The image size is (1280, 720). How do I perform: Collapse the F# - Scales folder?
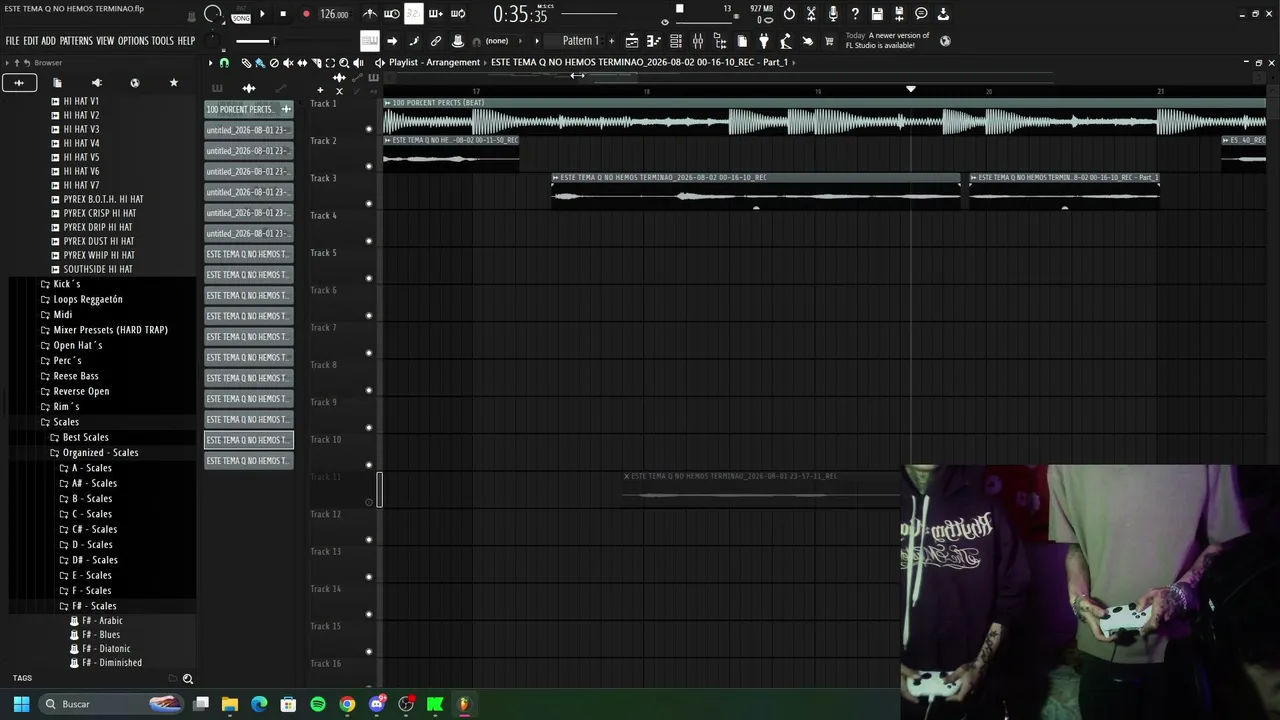[94, 606]
